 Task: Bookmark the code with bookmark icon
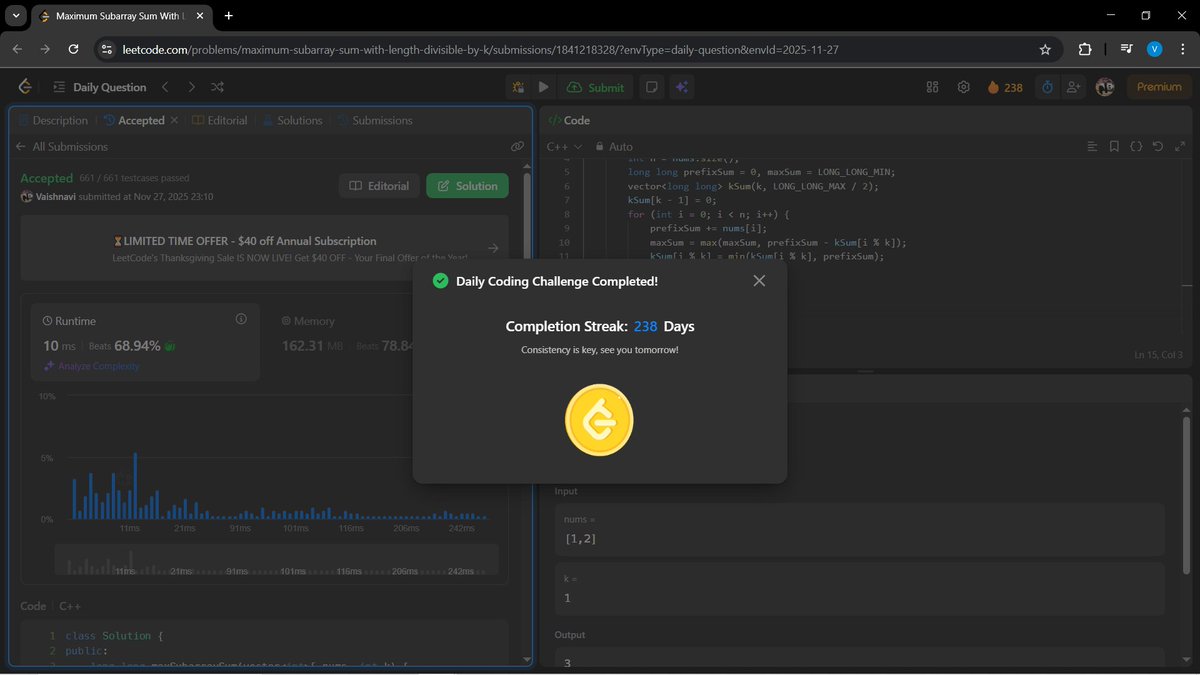pos(1114,146)
